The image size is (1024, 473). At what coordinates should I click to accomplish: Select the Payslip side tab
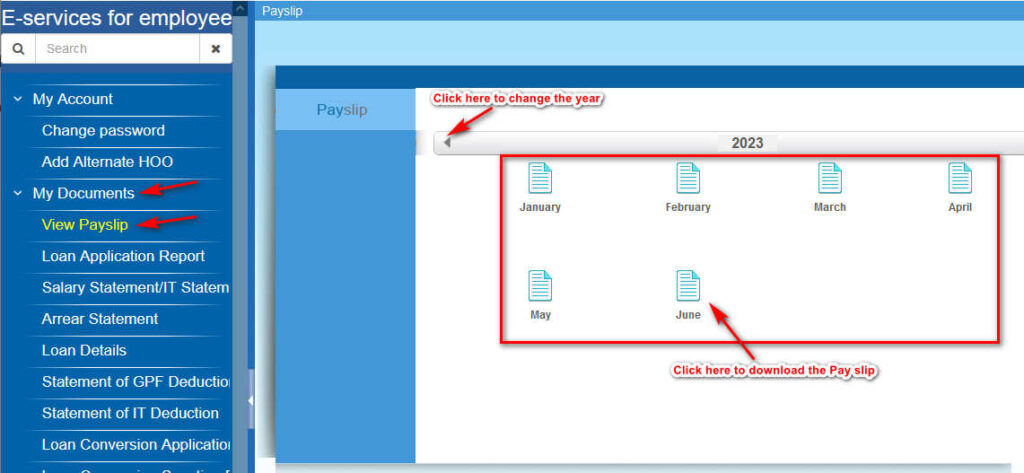click(345, 110)
